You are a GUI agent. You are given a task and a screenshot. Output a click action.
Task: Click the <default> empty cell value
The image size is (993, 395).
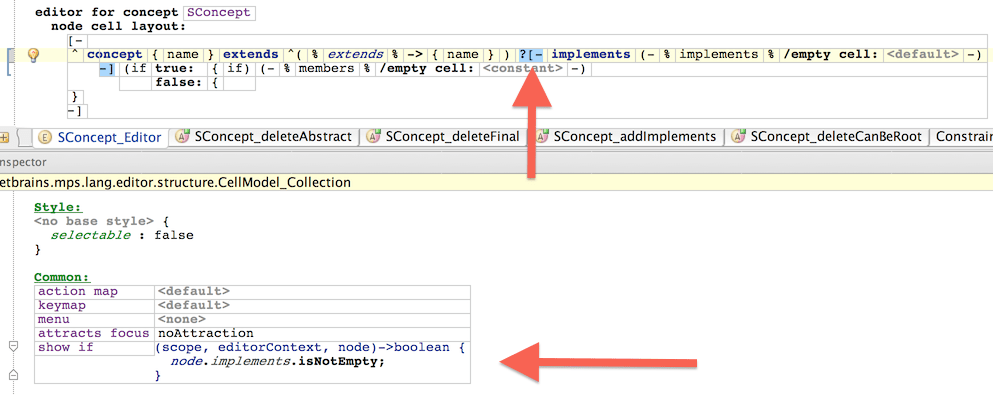(x=922, y=54)
